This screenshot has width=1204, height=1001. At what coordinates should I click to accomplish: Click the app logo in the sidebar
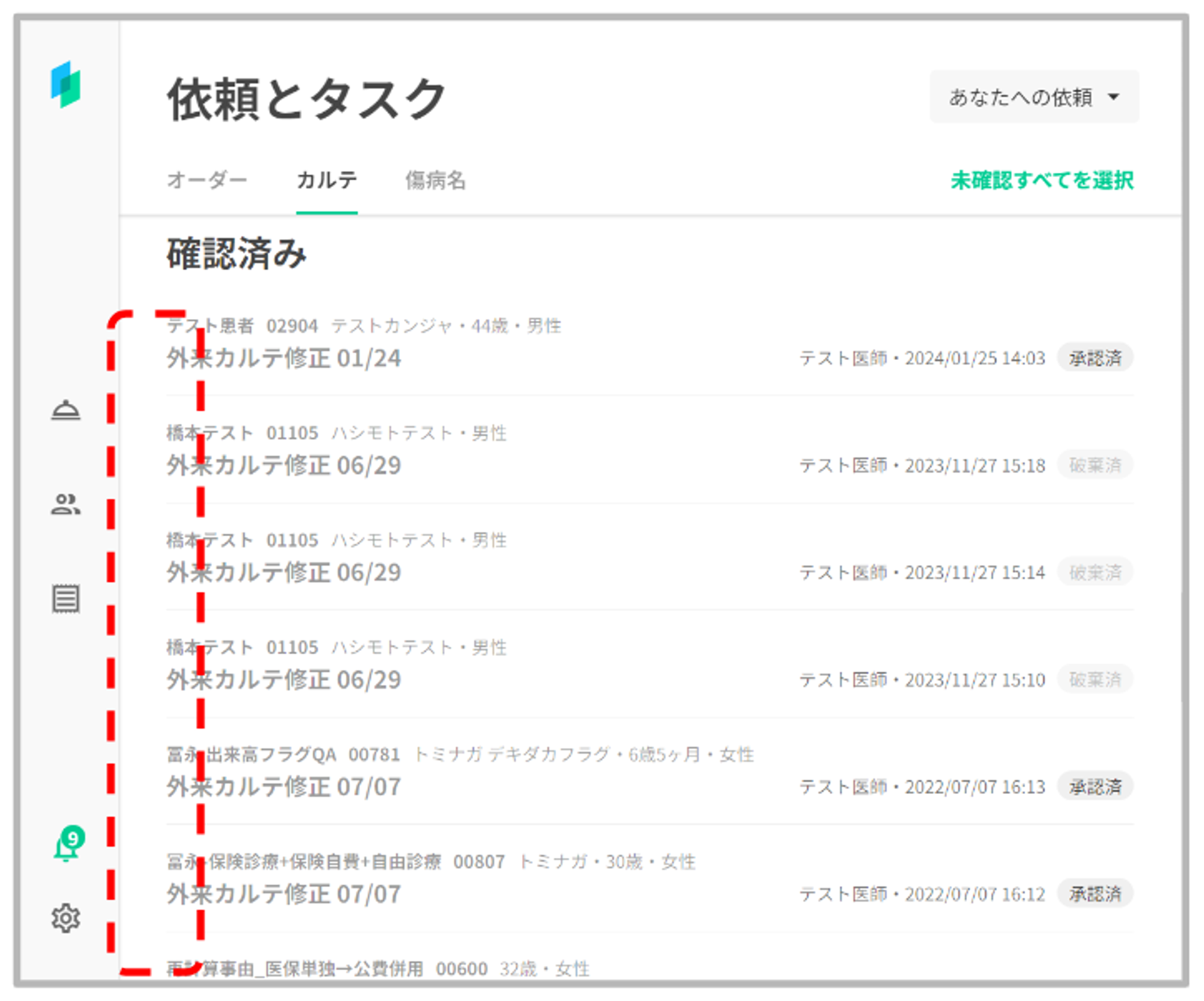(66, 85)
